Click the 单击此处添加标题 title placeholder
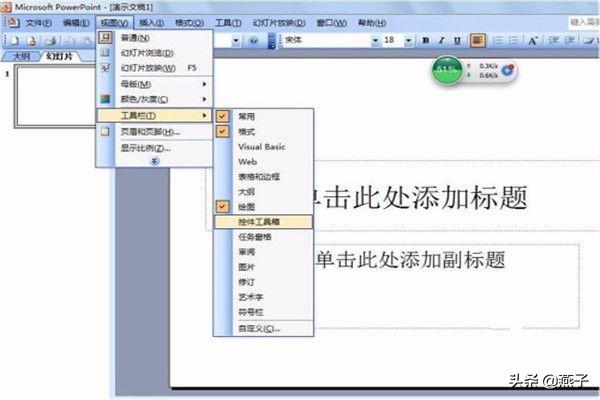The image size is (600, 400). (x=421, y=197)
